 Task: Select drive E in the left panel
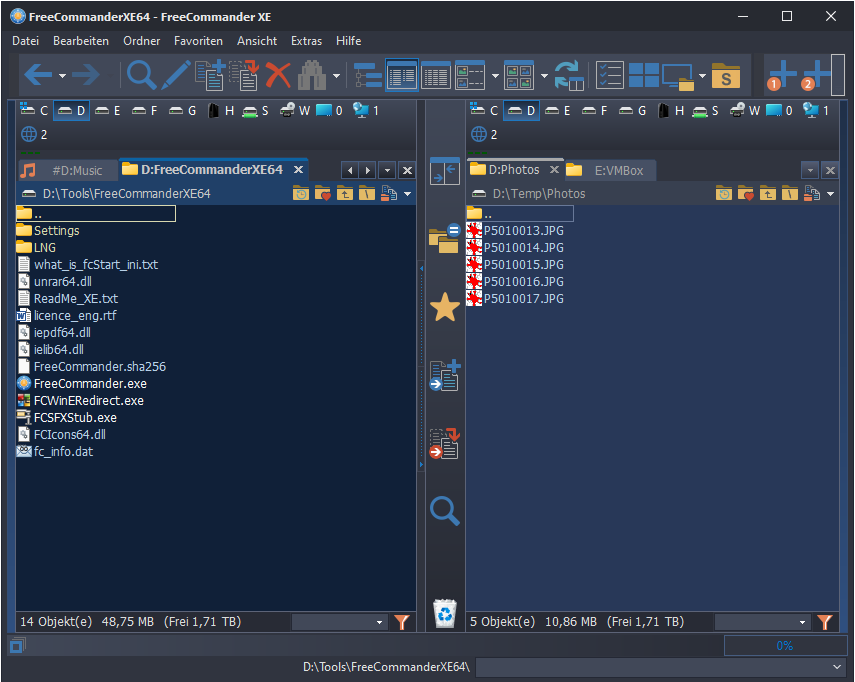click(x=108, y=111)
